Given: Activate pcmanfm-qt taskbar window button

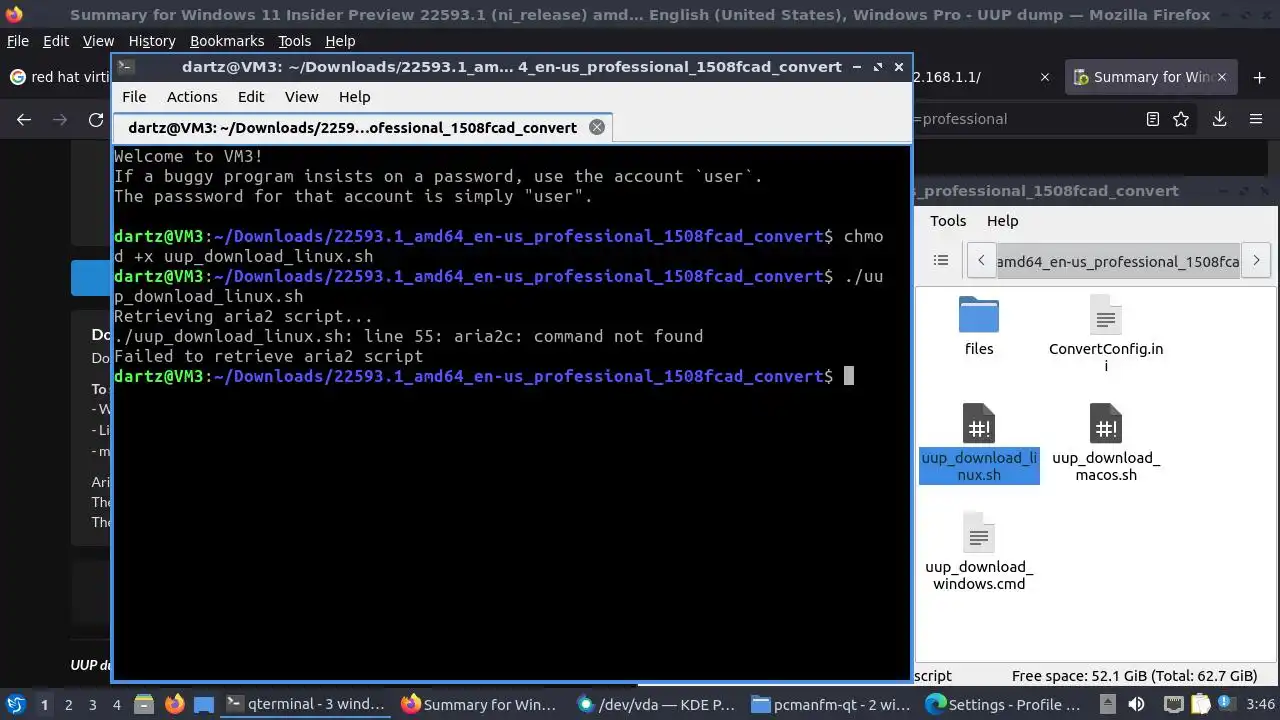Looking at the screenshot, I should [x=831, y=704].
